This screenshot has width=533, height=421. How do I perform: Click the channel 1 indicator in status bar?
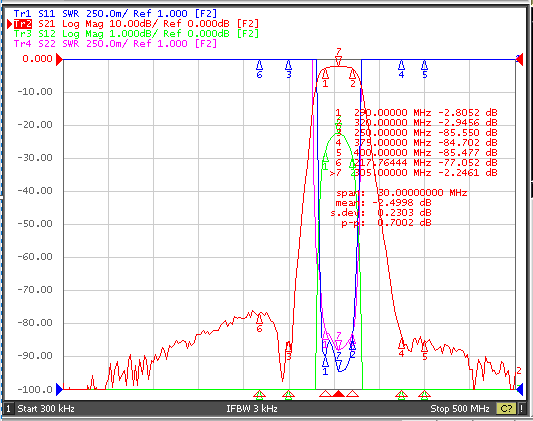(x=8, y=408)
